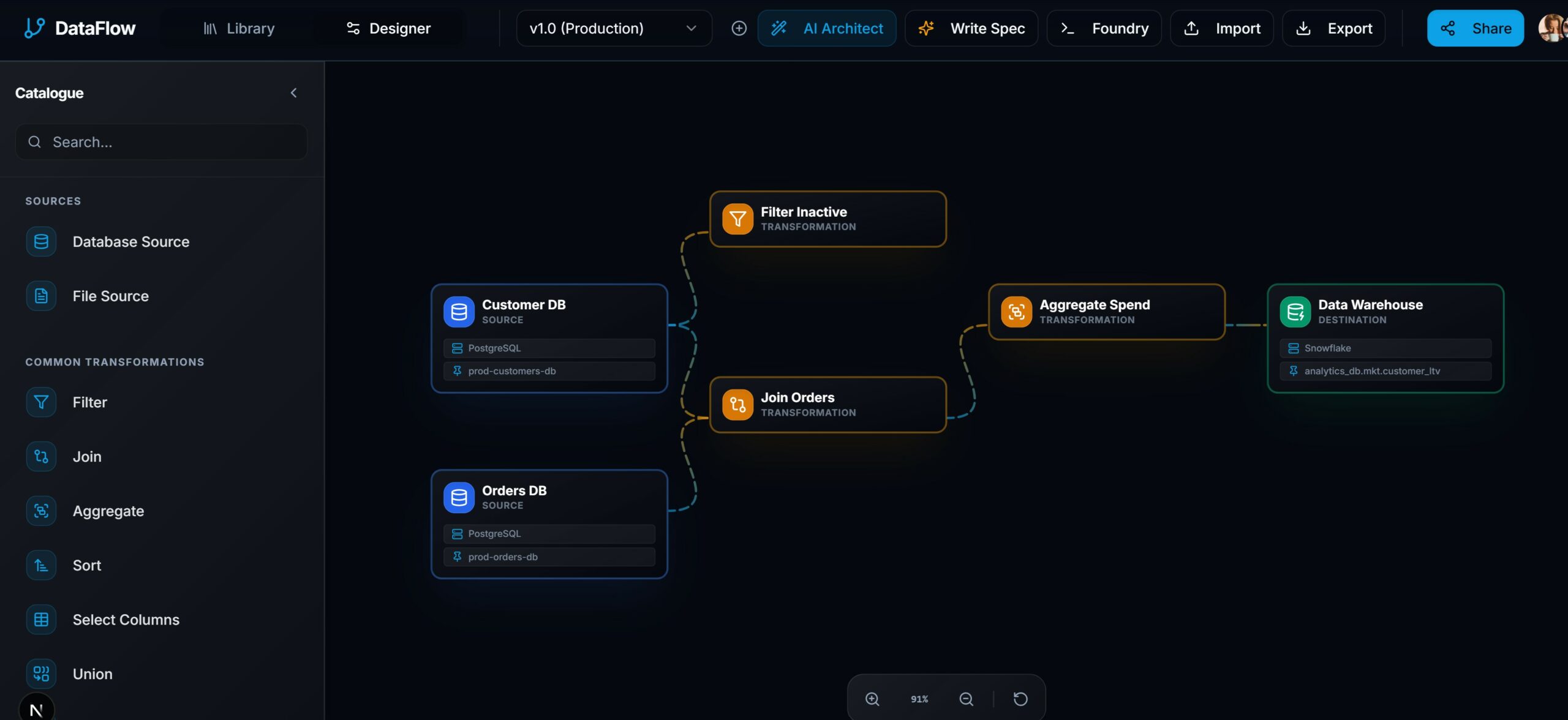Click the Share button

pyautogui.click(x=1475, y=28)
